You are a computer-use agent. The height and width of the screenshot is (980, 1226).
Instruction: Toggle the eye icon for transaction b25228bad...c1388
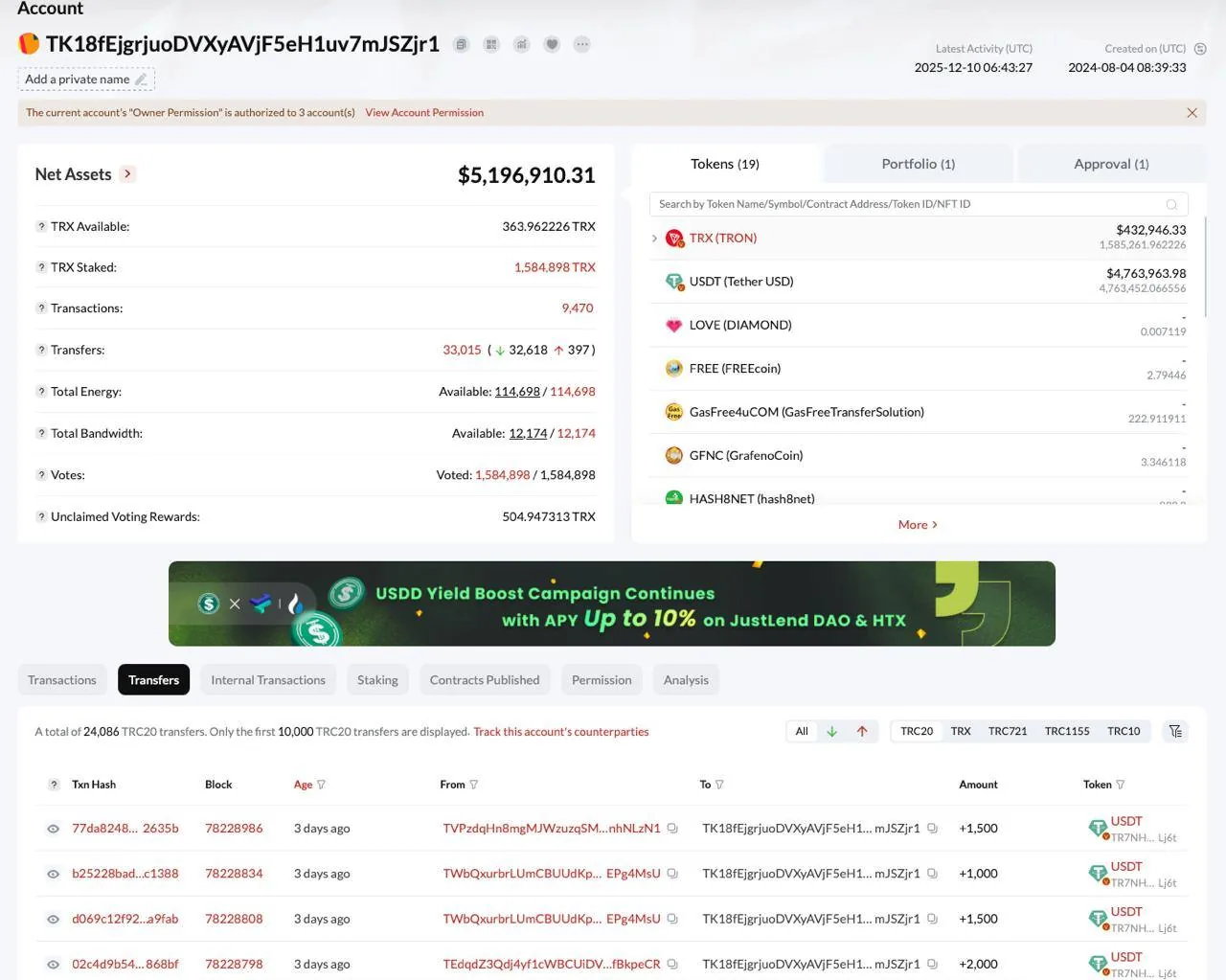(x=54, y=874)
